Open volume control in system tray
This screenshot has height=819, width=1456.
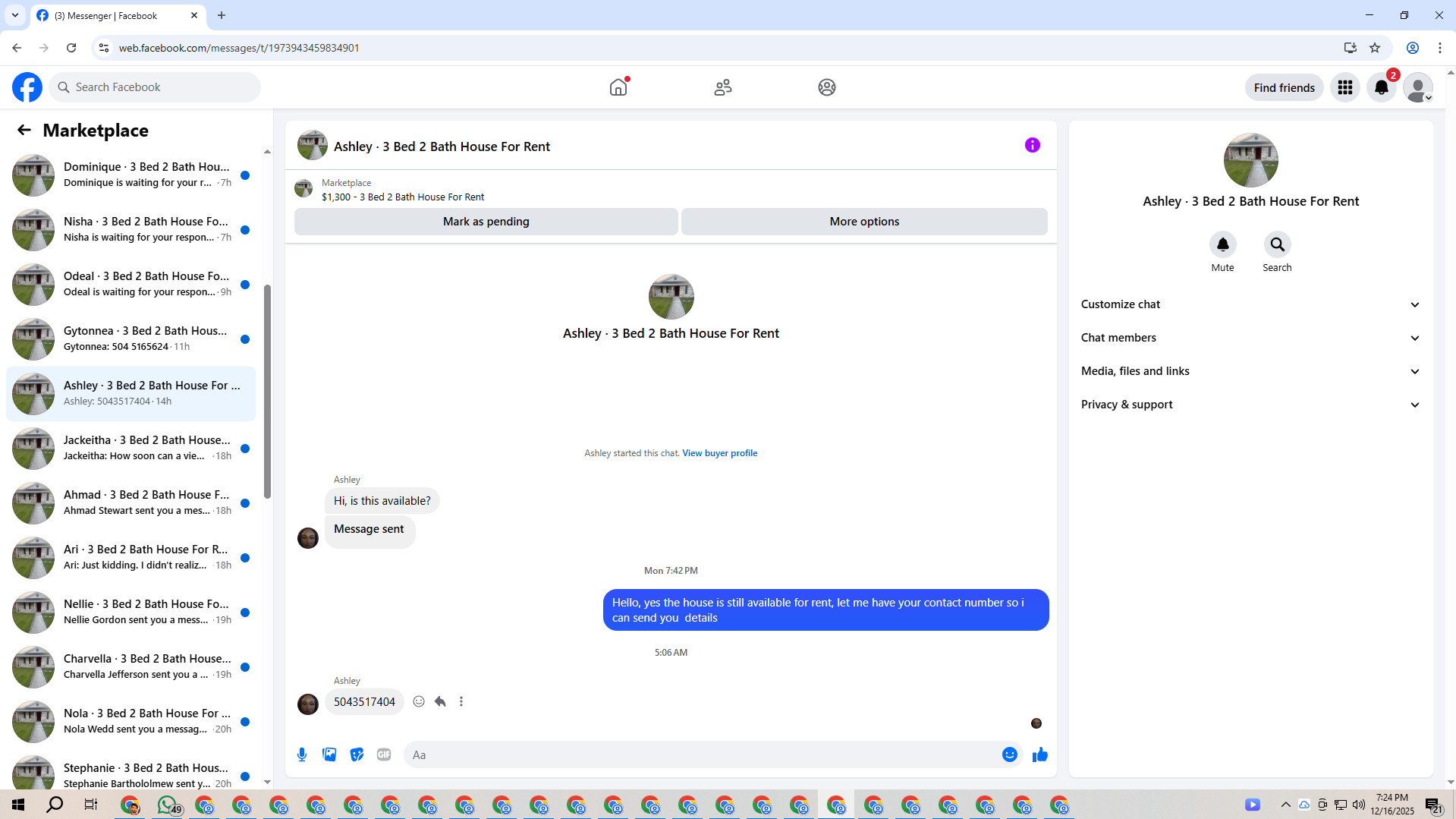coord(1359,805)
